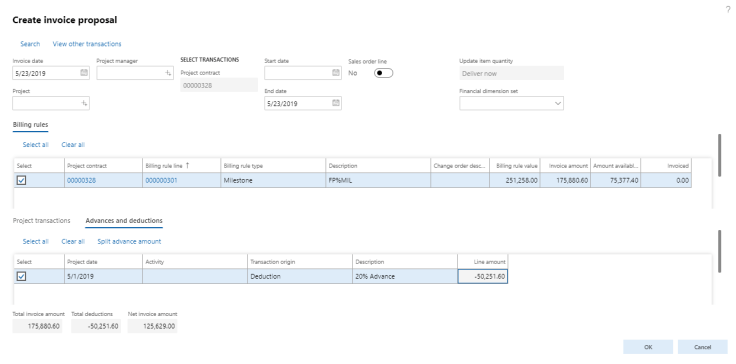Click Clear all under Advances and deductions

73,241
